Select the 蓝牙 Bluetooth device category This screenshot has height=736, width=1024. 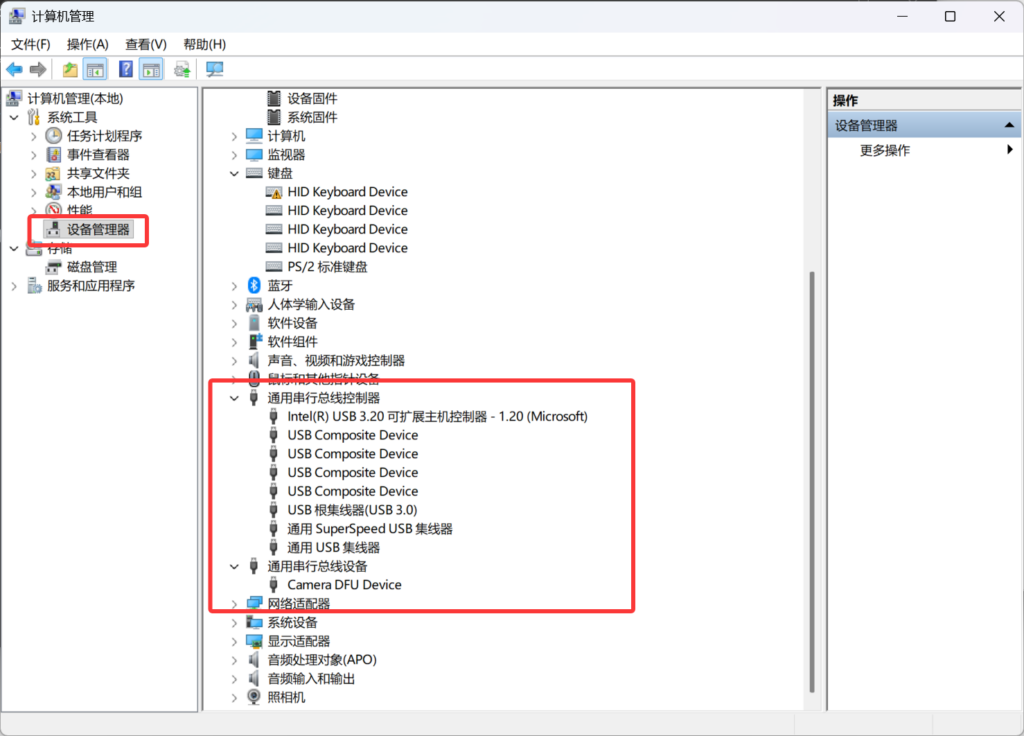tap(280, 285)
